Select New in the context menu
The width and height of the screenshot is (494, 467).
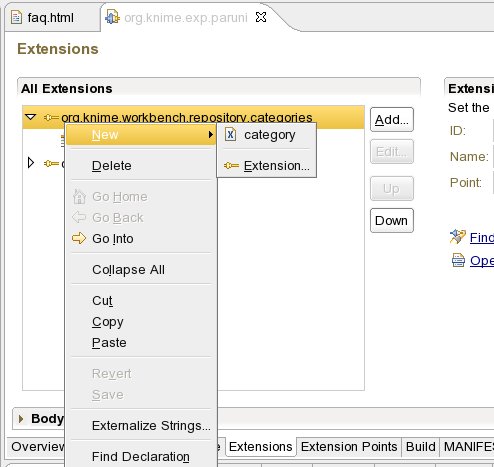pyautogui.click(x=141, y=135)
